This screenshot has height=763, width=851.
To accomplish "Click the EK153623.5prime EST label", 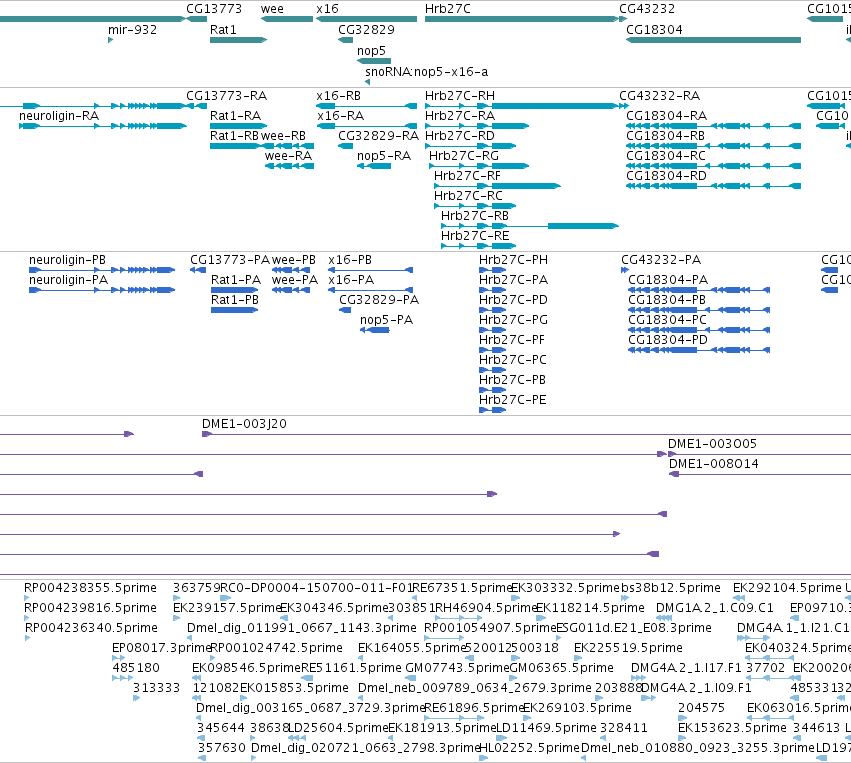I will 732,728.
